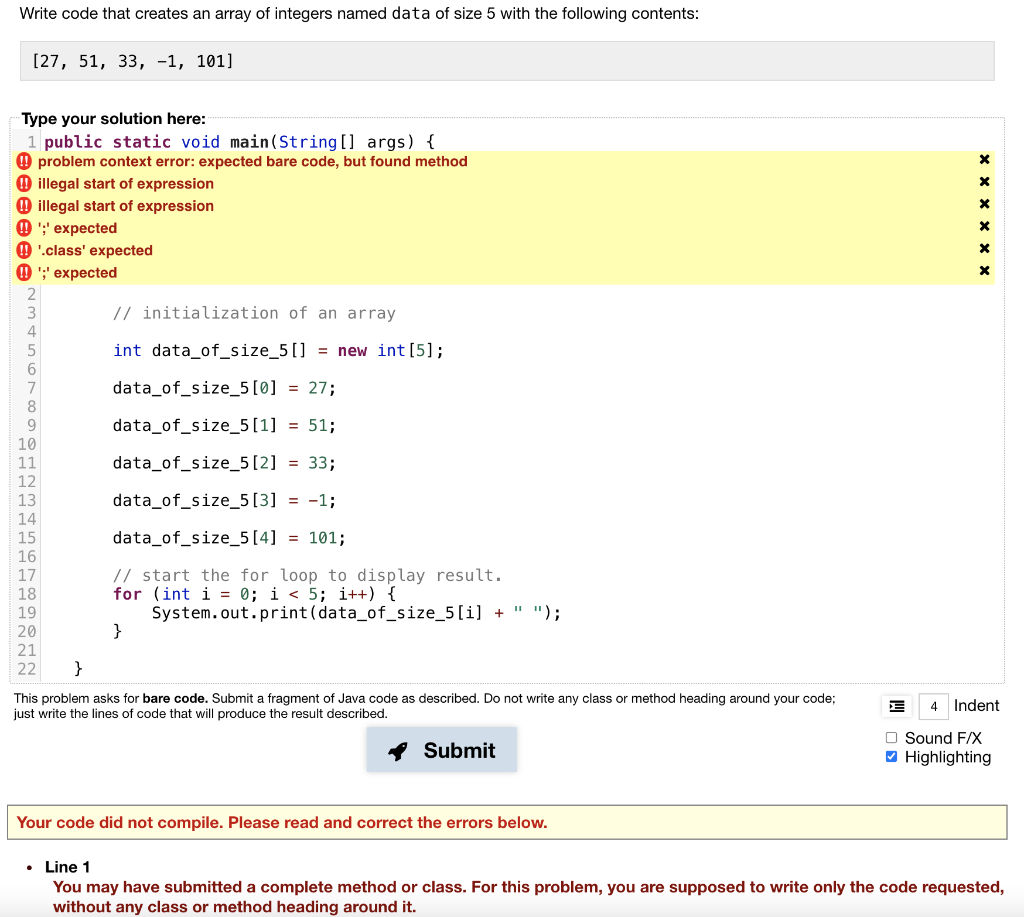This screenshot has height=917, width=1024.
Task: Select the Indent size input field
Action: [x=933, y=705]
